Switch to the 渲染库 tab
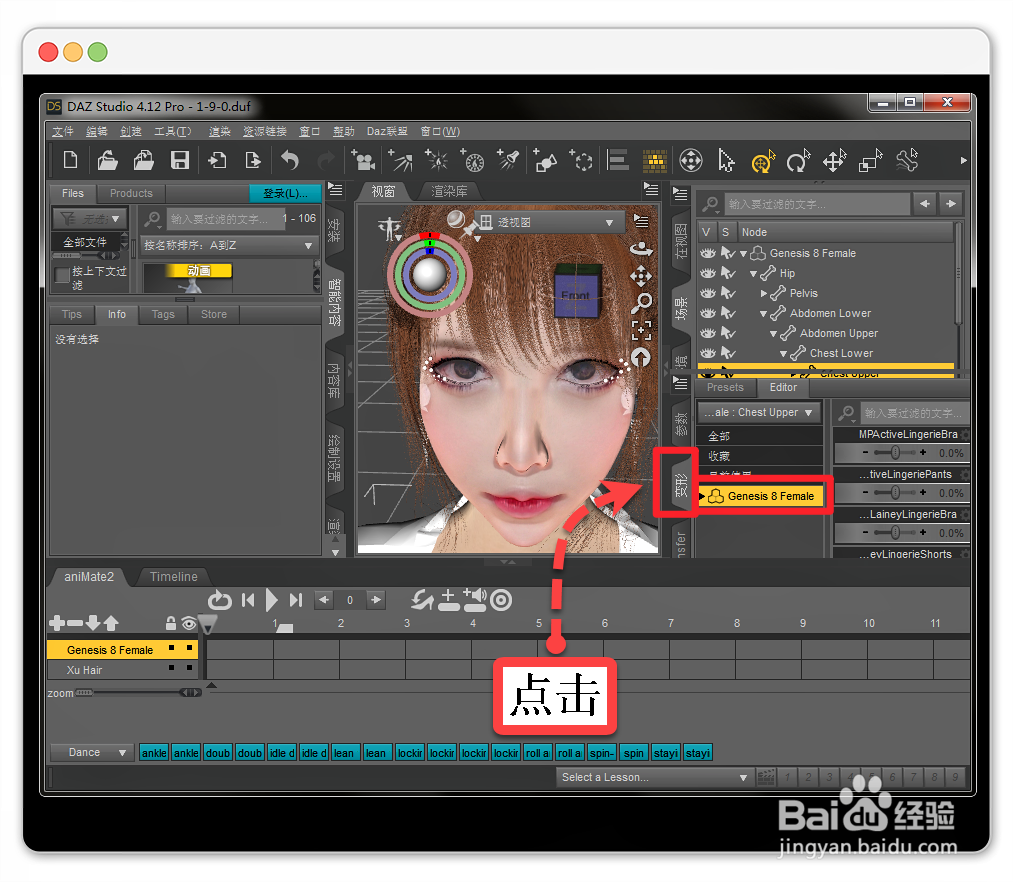This screenshot has width=1013, height=882. [449, 191]
